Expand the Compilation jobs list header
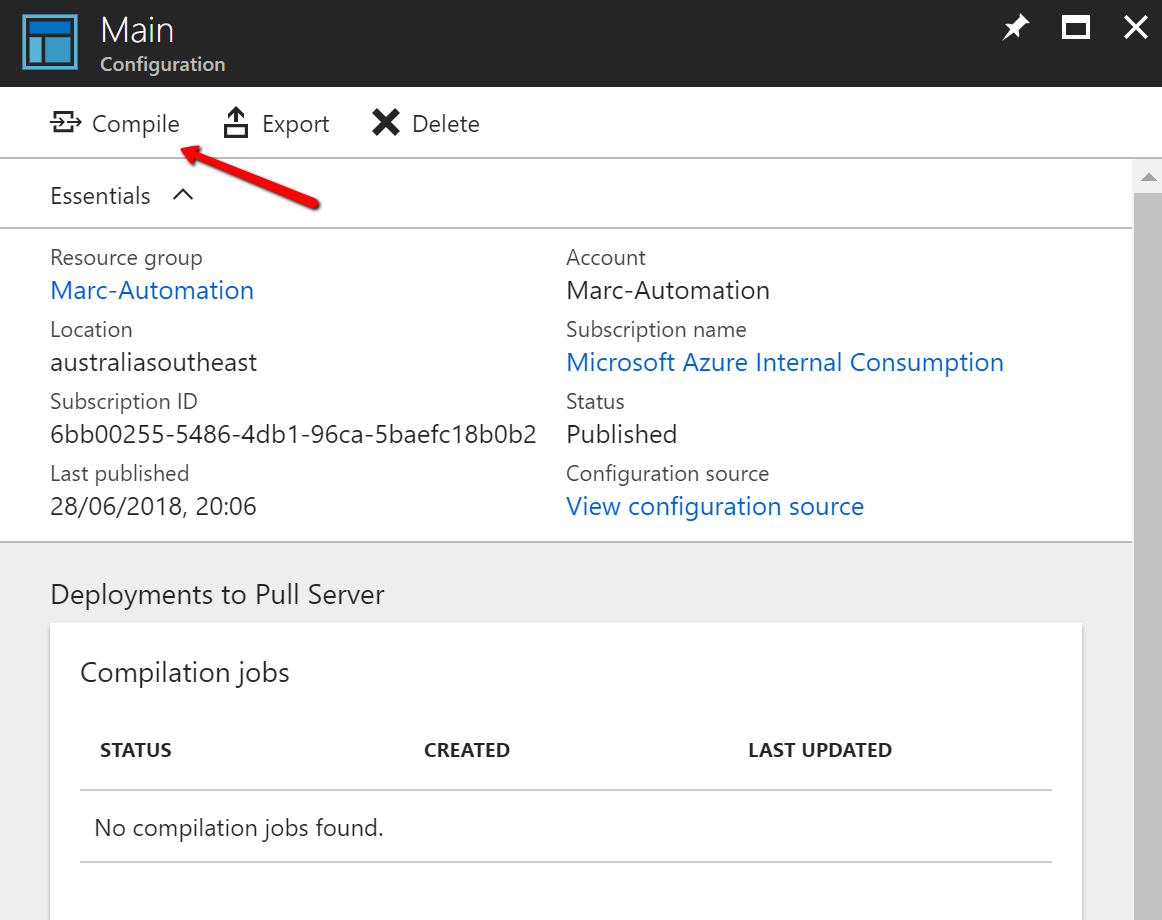 click(184, 672)
